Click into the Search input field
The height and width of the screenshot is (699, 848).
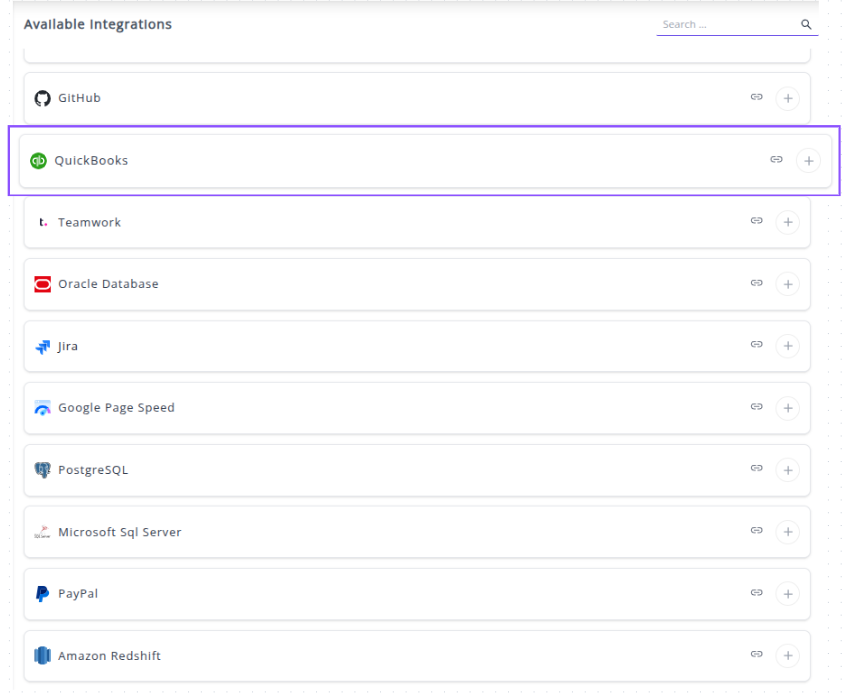click(x=725, y=25)
